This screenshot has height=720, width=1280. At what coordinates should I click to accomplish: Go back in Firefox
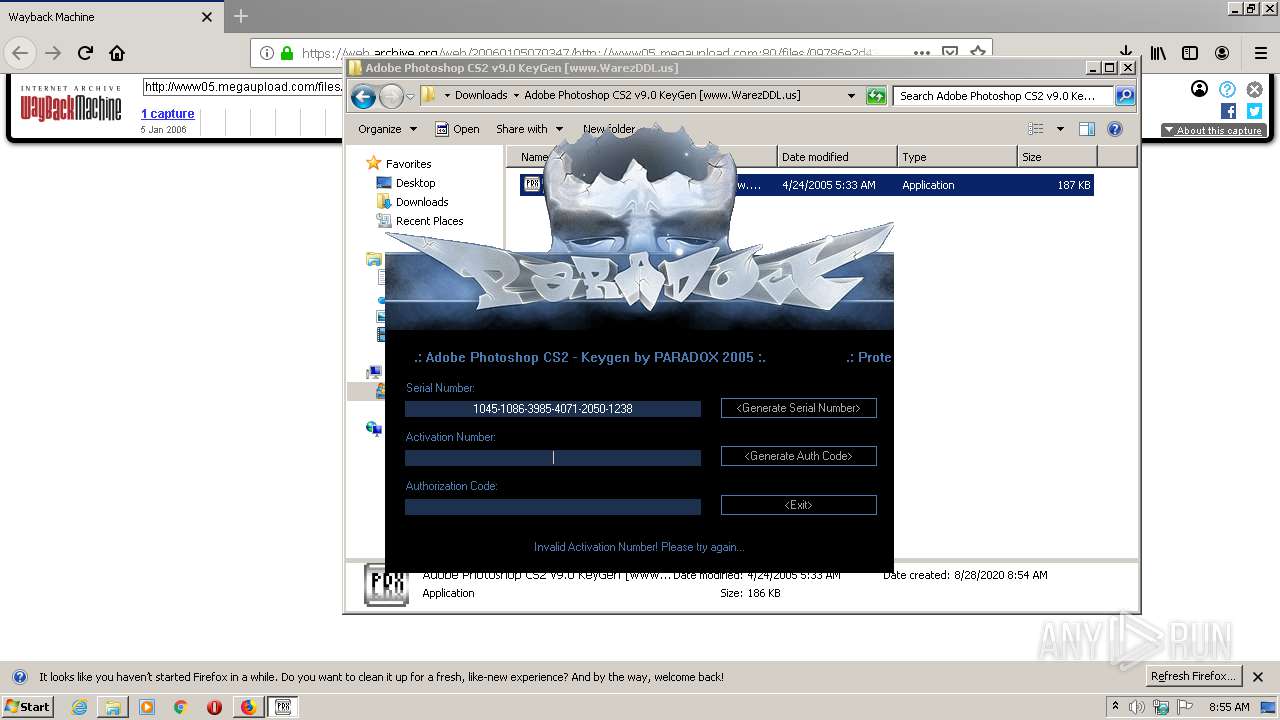pyautogui.click(x=20, y=53)
